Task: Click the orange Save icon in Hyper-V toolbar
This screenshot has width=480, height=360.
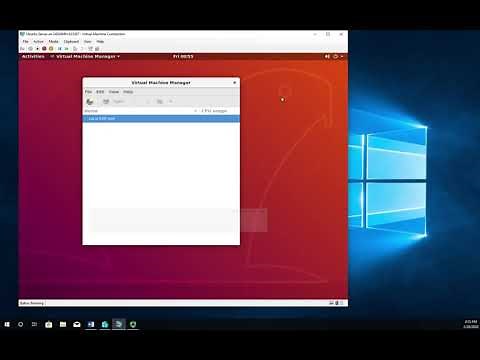Action: 51,49
